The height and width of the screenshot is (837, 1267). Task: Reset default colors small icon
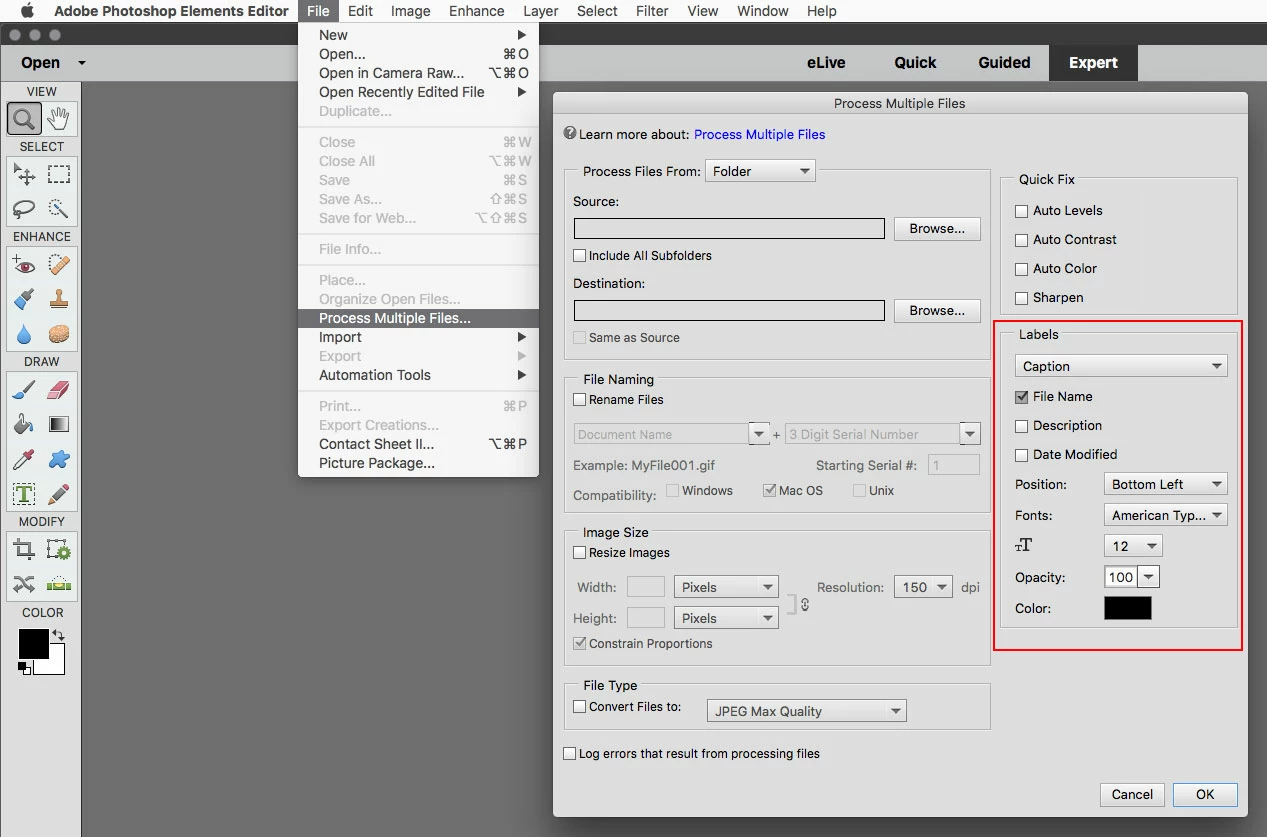pyautogui.click(x=24, y=667)
